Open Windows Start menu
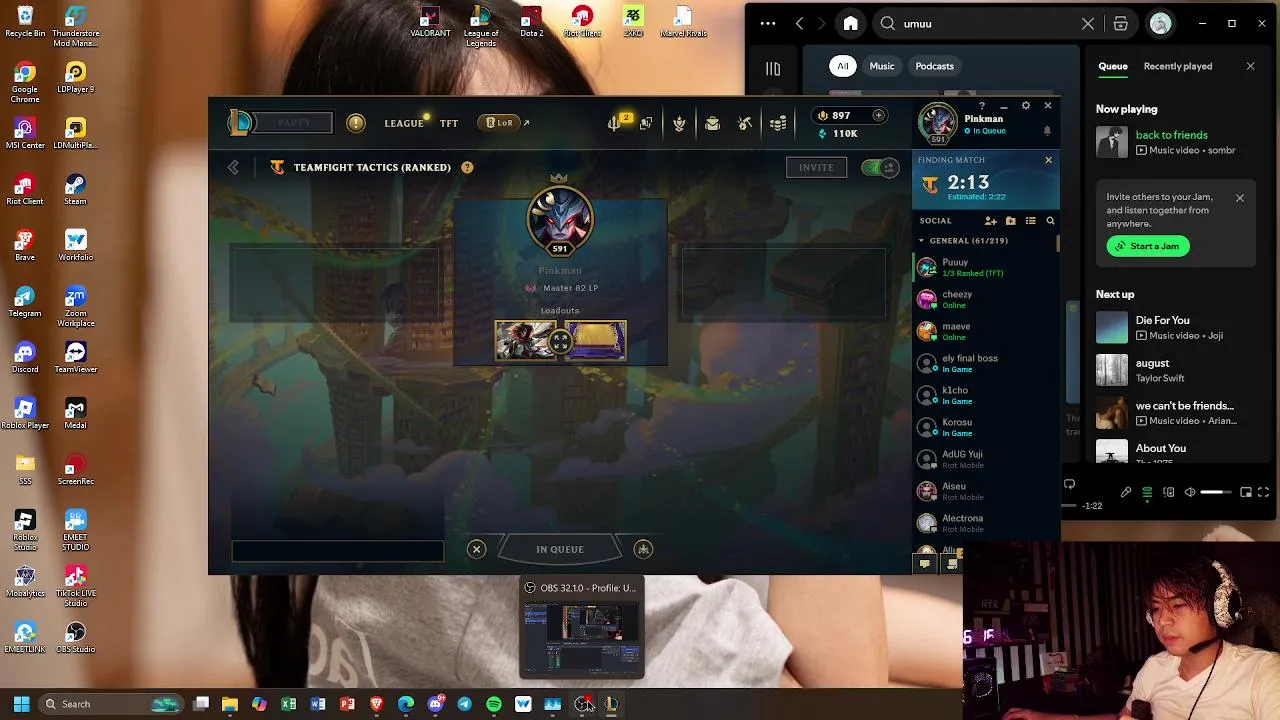Viewport: 1280px width, 720px height. click(x=21, y=704)
